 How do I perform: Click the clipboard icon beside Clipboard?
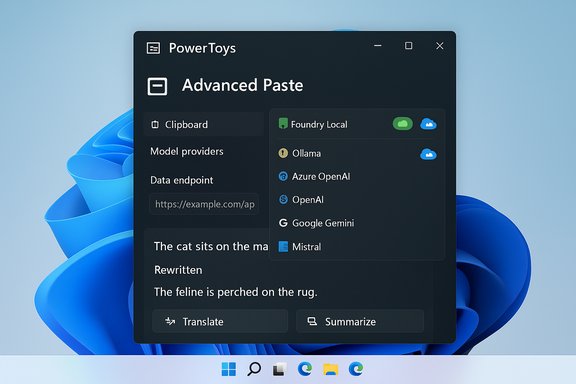coord(155,125)
